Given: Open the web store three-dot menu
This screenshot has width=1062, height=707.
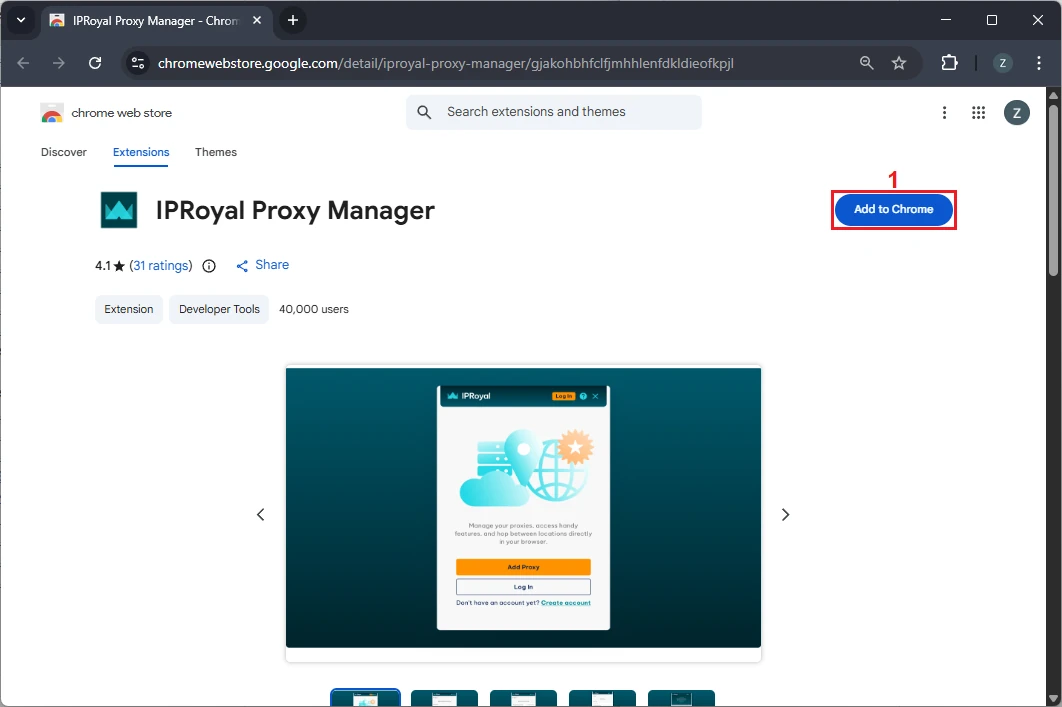Looking at the screenshot, I should pyautogui.click(x=944, y=113).
